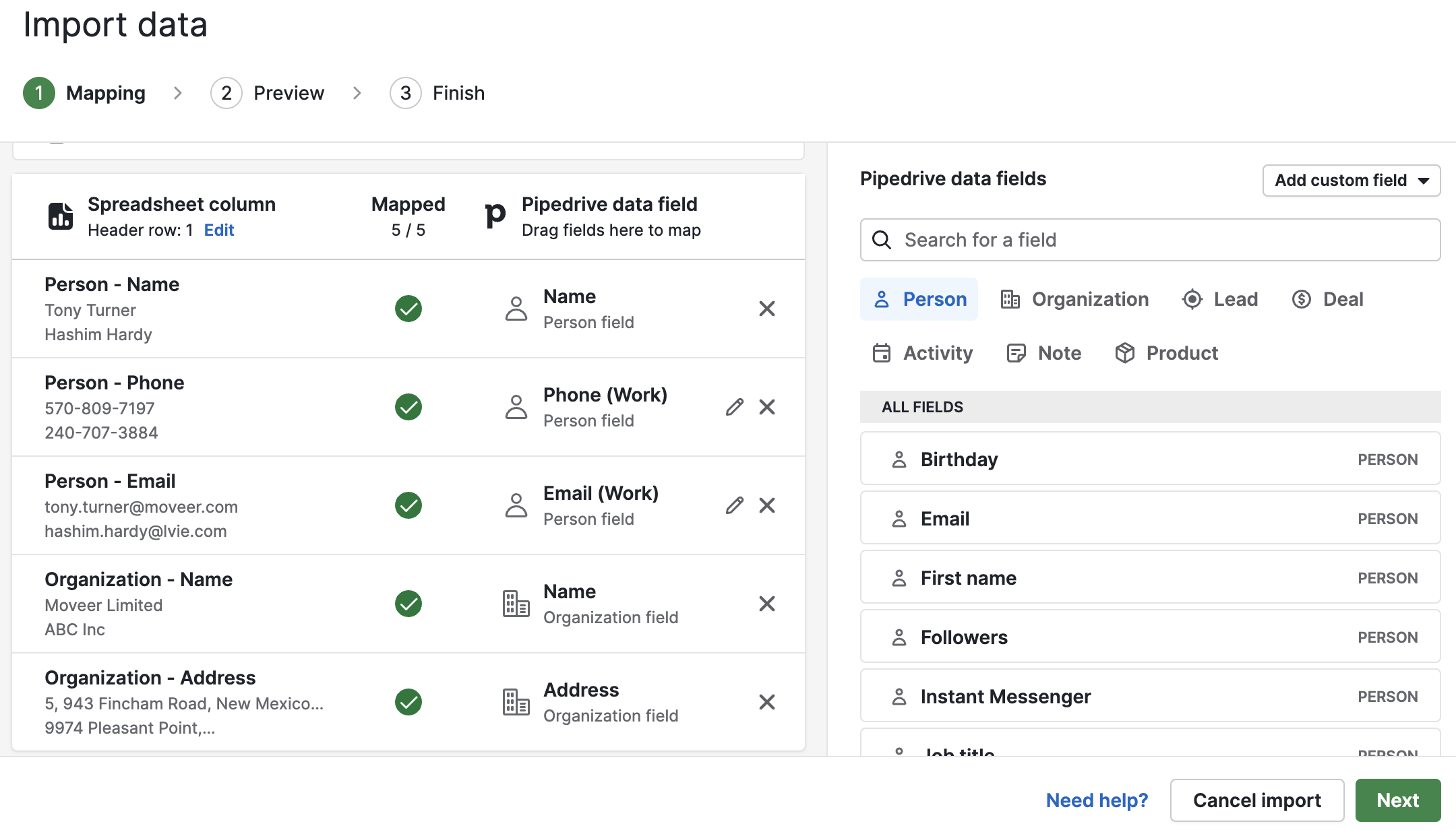
Task: Select the Birthday person field
Action: [x=1150, y=459]
